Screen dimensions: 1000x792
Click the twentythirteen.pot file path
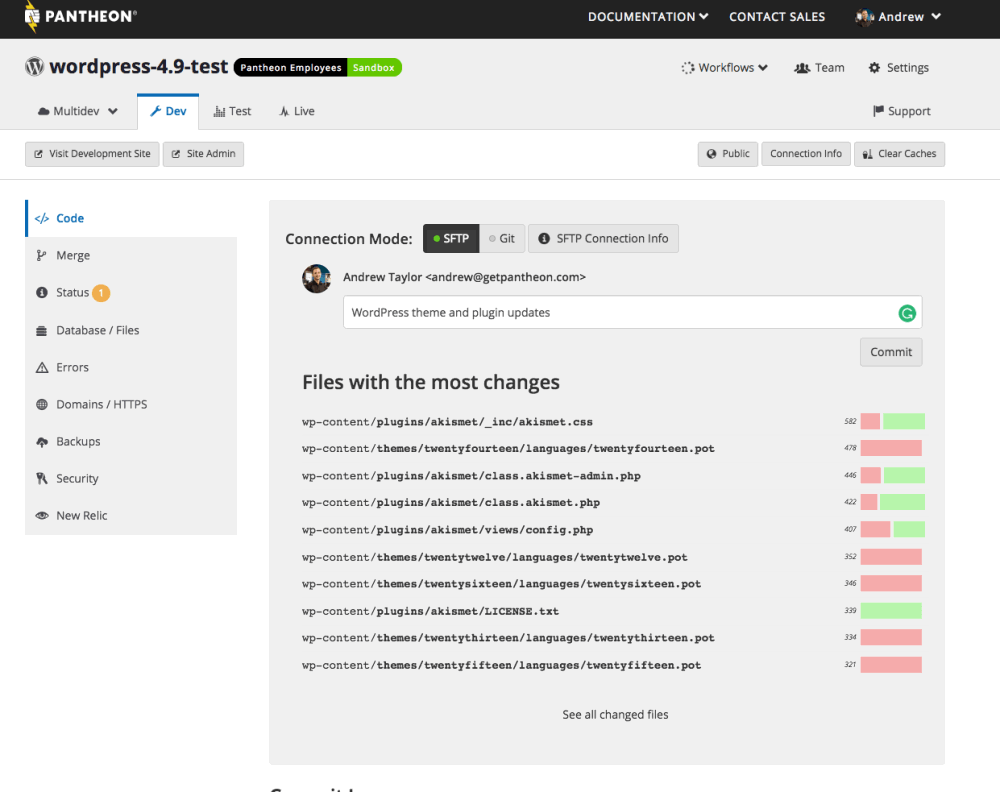coord(508,638)
